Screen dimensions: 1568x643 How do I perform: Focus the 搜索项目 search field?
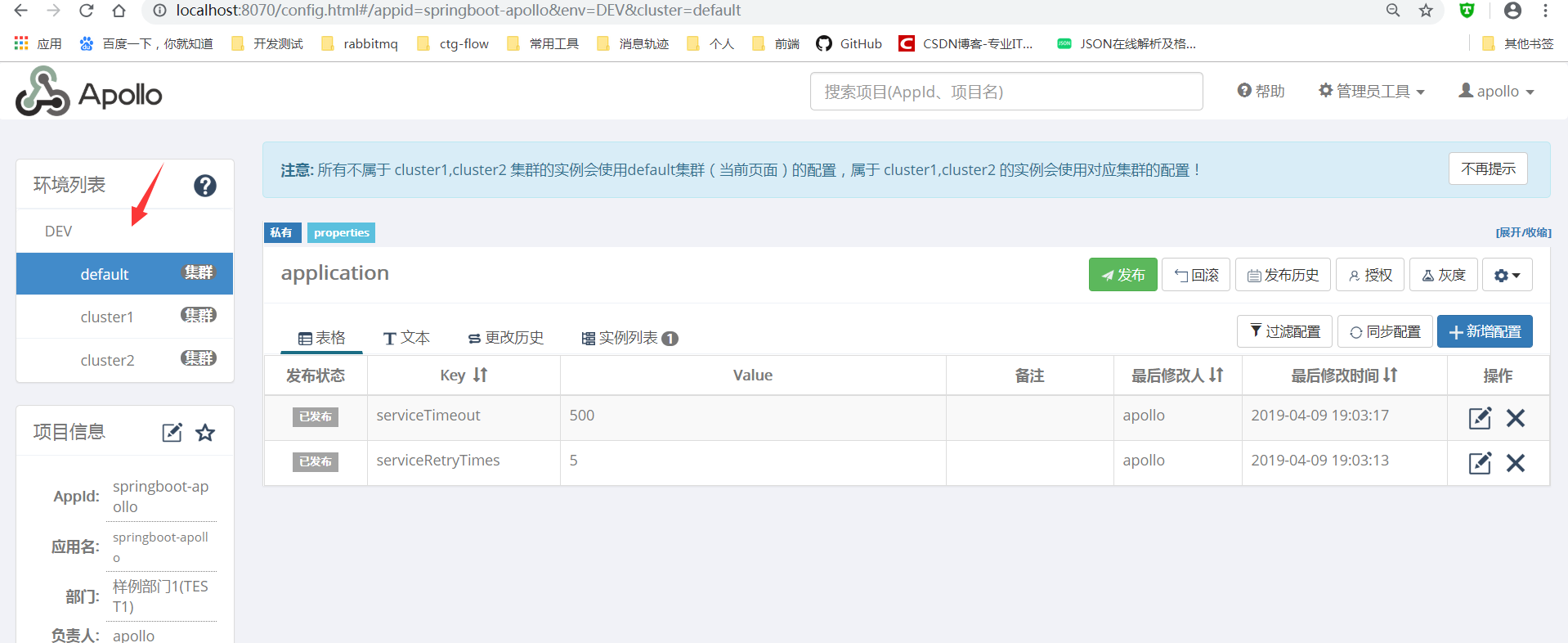[x=1006, y=91]
